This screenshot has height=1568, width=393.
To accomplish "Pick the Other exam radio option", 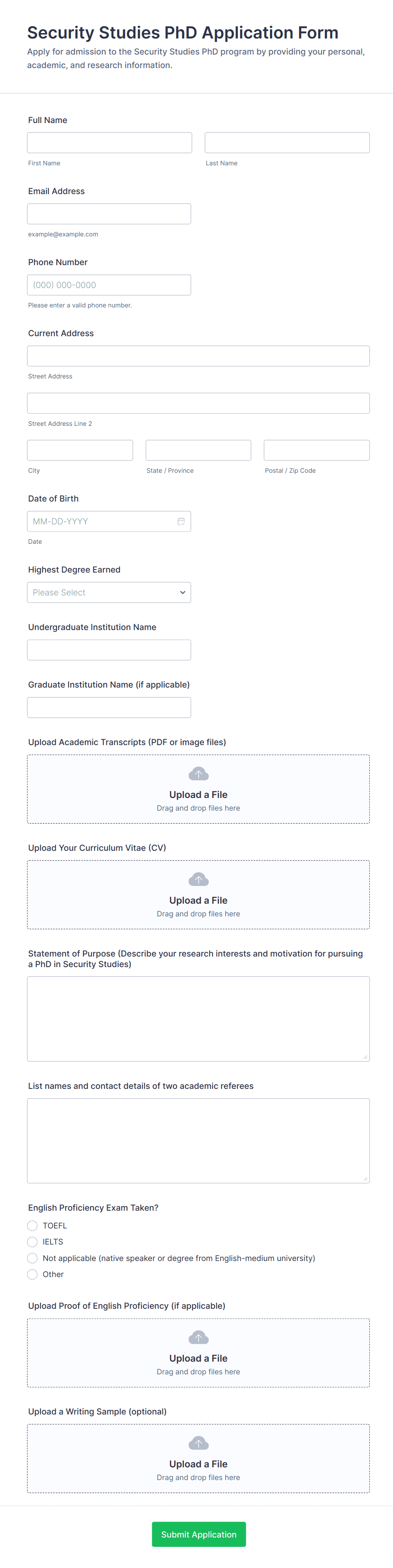I will coord(33,1274).
